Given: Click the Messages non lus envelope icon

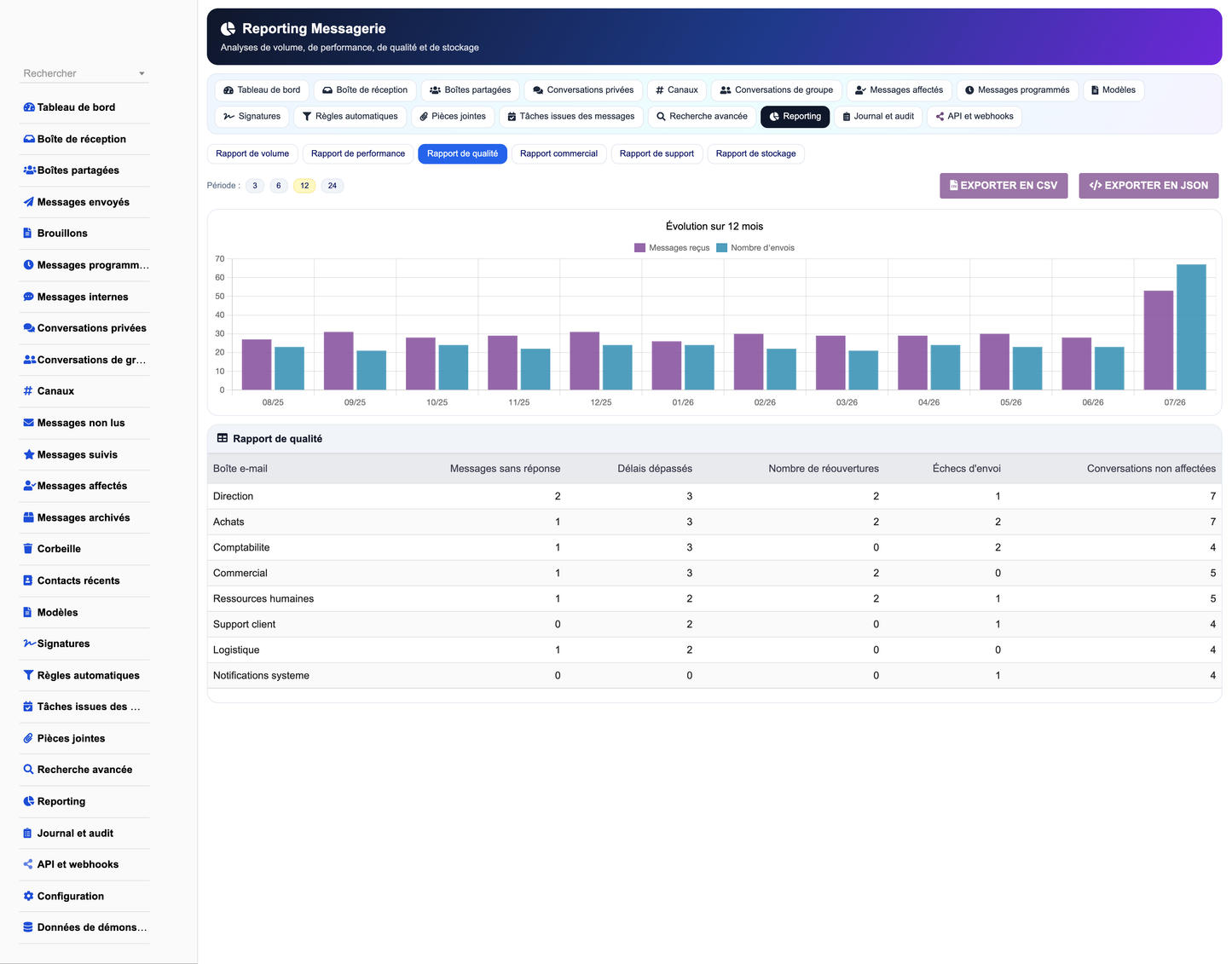Looking at the screenshot, I should pos(29,423).
